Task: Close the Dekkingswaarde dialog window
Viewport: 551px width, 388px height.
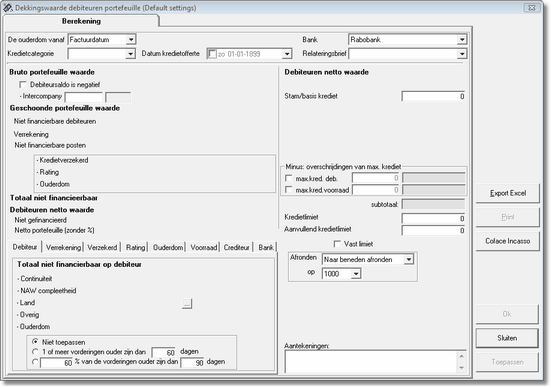Action: pyautogui.click(x=532, y=7)
